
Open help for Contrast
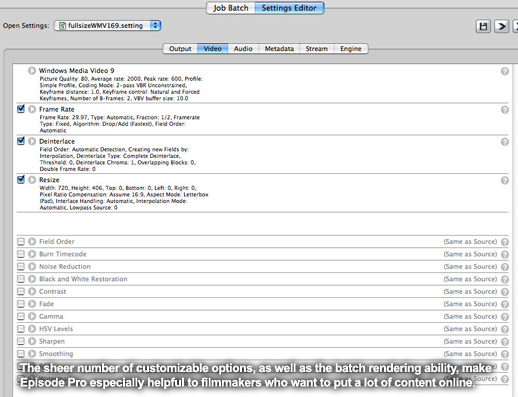click(x=505, y=292)
